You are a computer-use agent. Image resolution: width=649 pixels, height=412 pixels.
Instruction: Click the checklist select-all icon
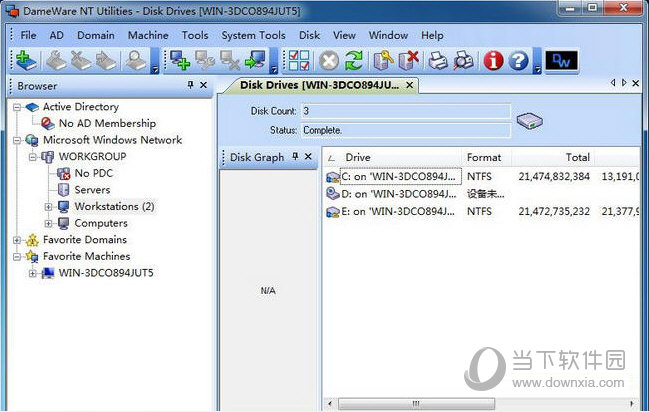[x=299, y=60]
